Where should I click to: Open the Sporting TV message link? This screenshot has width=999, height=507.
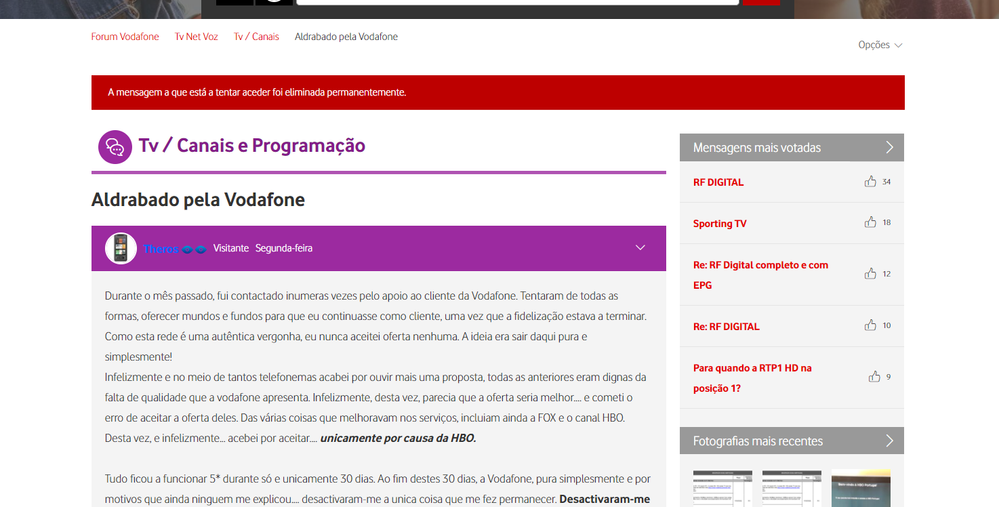tap(720, 224)
